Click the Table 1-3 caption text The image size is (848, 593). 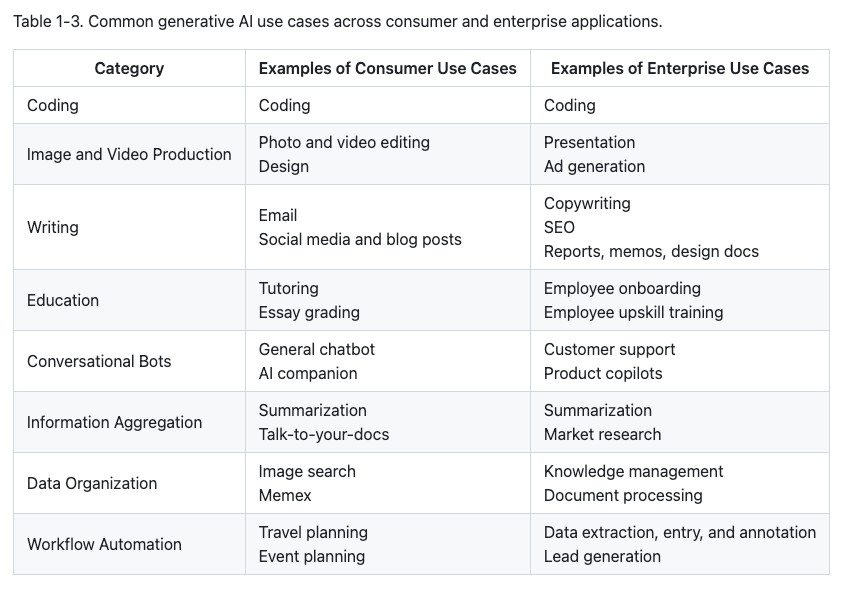coord(337,21)
